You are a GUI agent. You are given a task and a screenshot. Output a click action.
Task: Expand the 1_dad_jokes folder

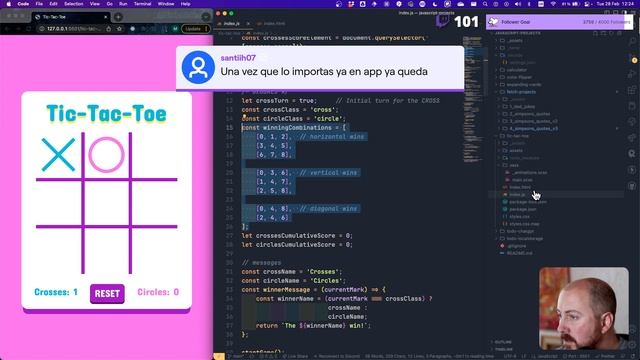tap(522, 107)
